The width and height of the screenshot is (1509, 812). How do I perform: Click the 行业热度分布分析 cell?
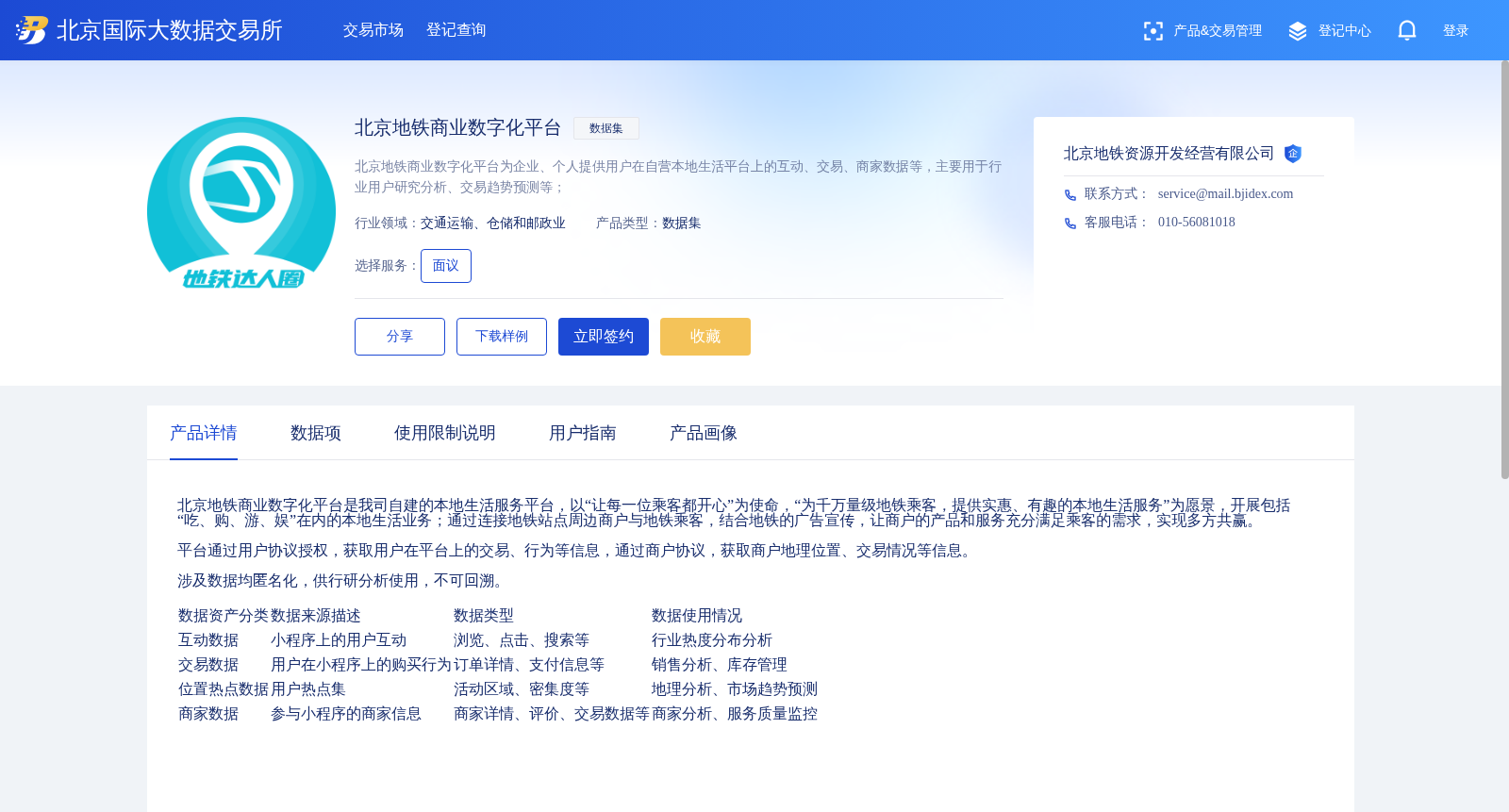coord(712,640)
